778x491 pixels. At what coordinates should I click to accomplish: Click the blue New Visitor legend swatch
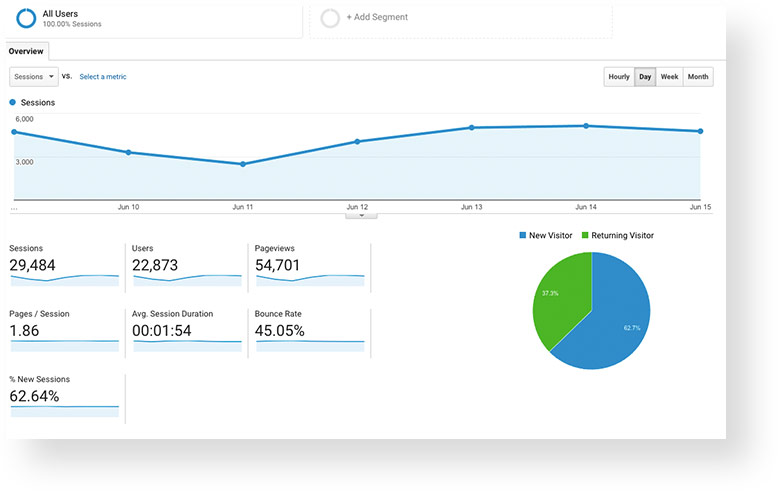522,236
